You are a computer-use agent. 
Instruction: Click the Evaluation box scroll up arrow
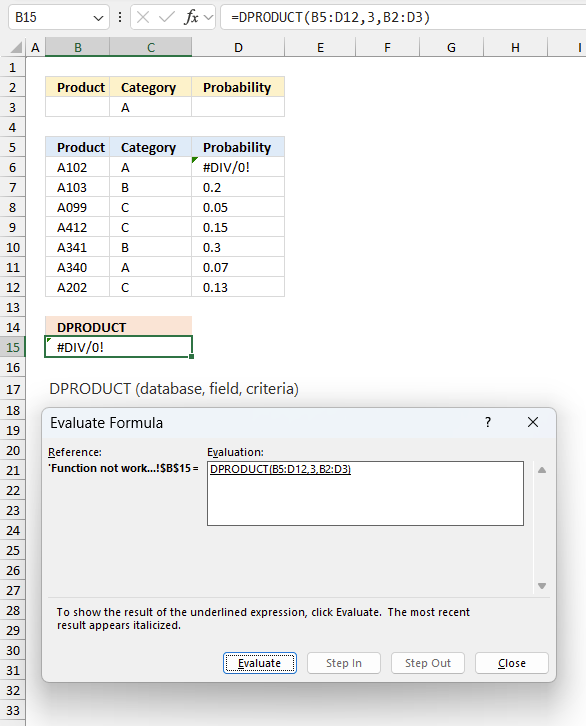pos(542,470)
